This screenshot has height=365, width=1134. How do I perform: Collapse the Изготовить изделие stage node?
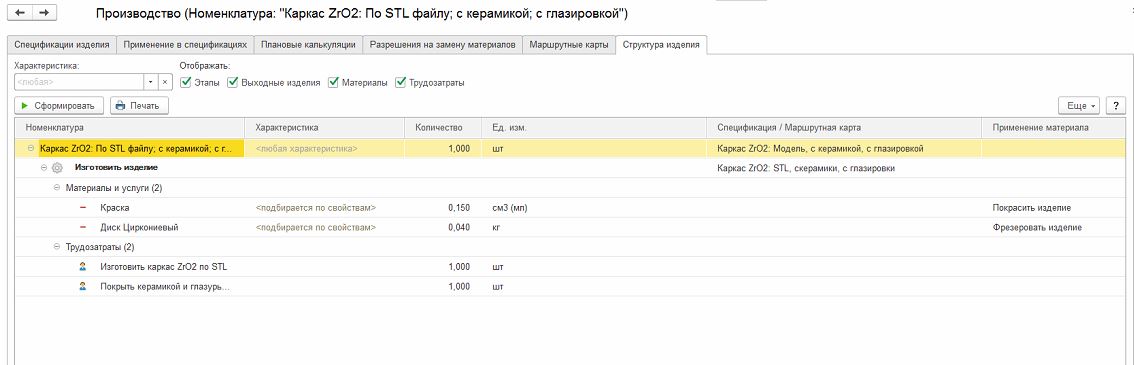(x=43, y=168)
